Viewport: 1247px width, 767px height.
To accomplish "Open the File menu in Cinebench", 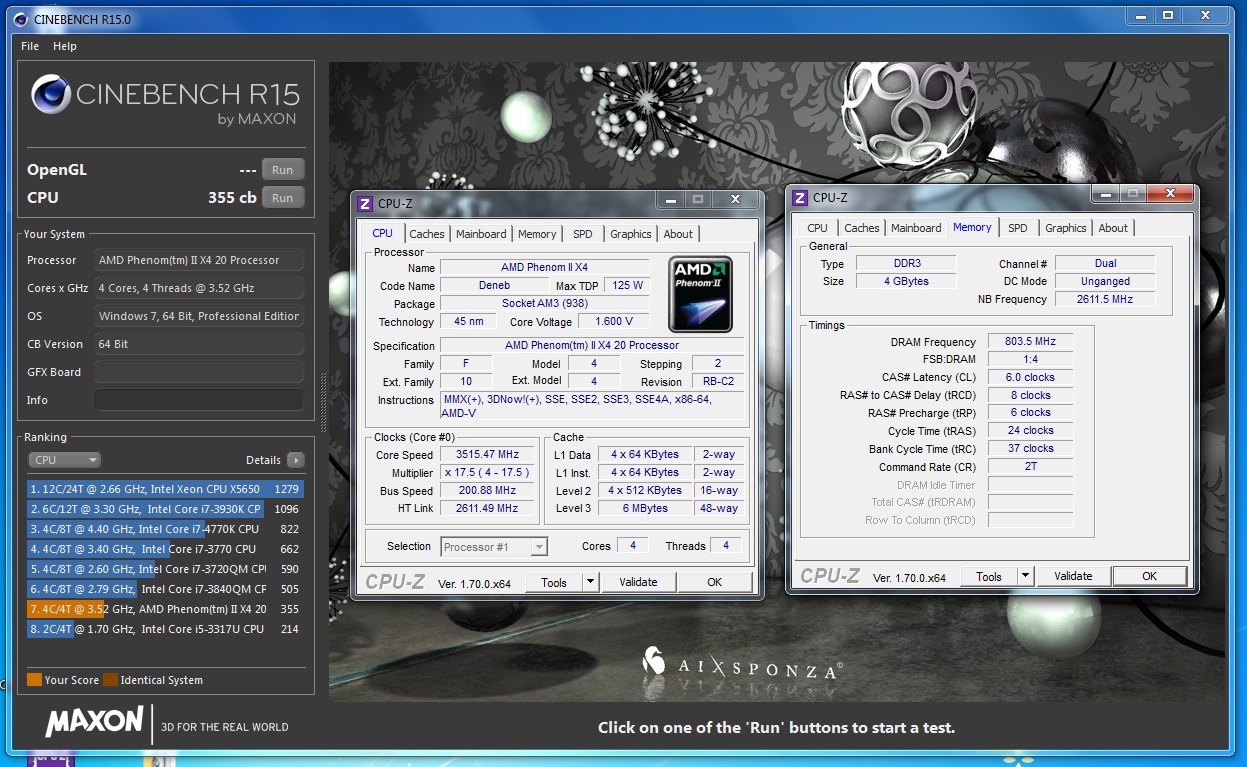I will tap(30, 46).
